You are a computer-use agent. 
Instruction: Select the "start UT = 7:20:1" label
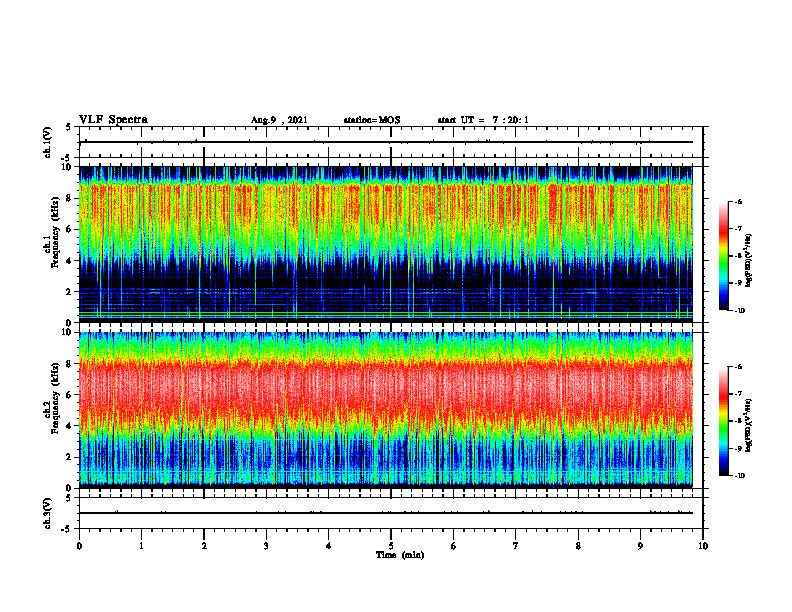[x=483, y=120]
